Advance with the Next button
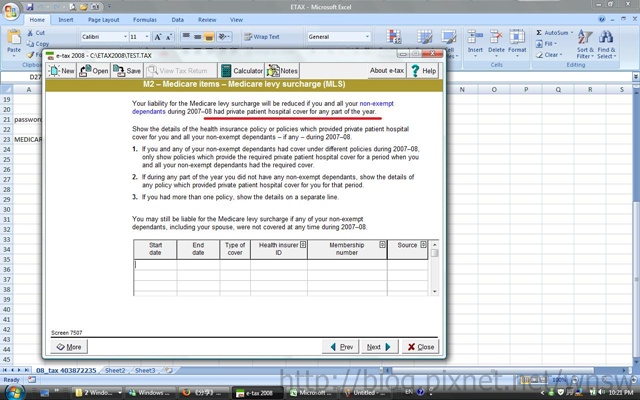Viewport: 640px width, 400px height. [380, 347]
